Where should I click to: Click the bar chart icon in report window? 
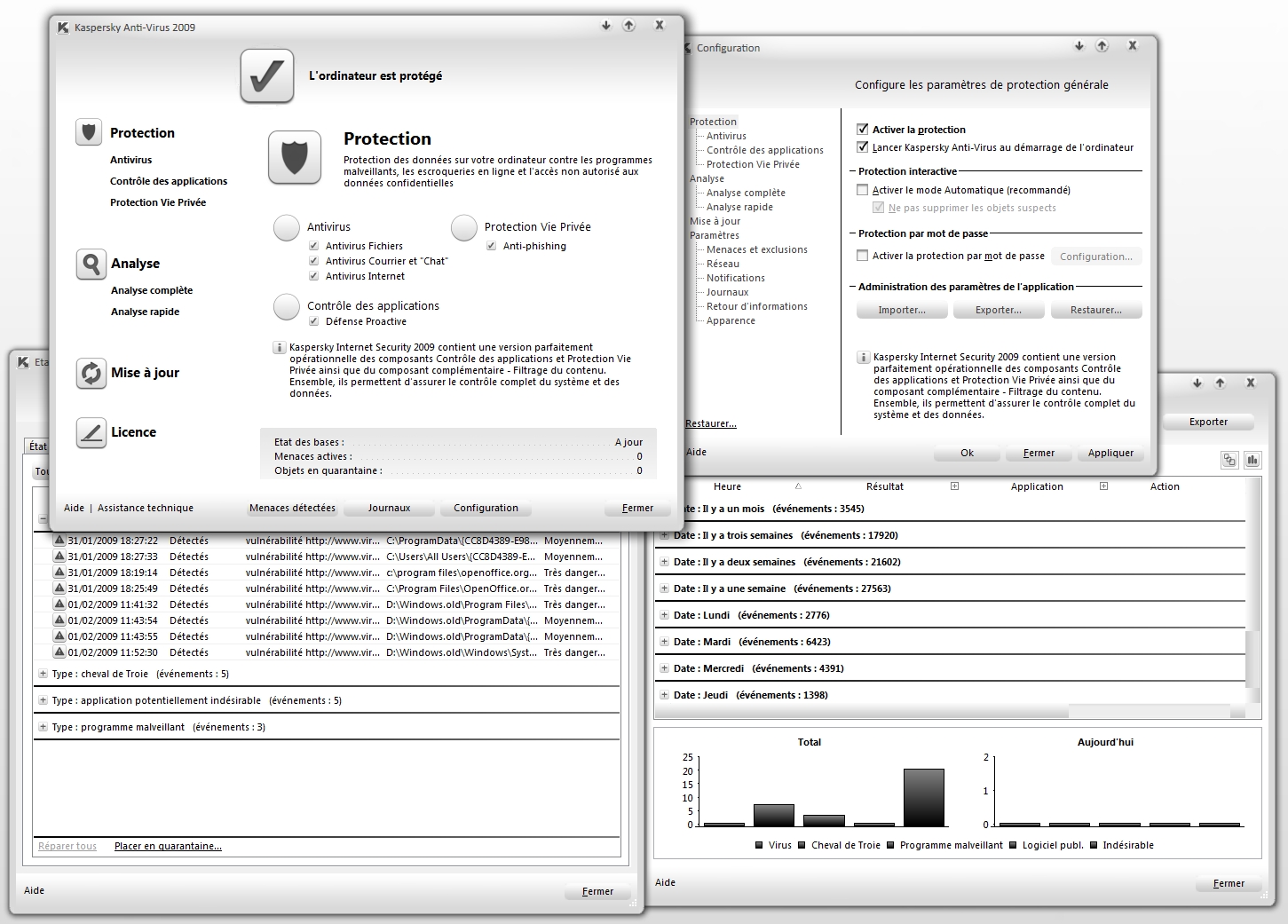pyautogui.click(x=1252, y=459)
